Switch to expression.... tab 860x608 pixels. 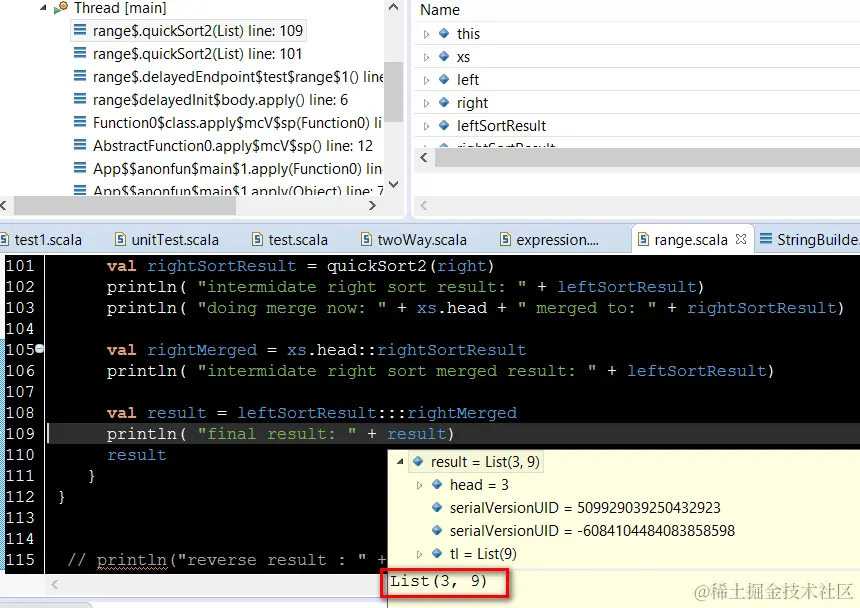[x=550, y=240]
